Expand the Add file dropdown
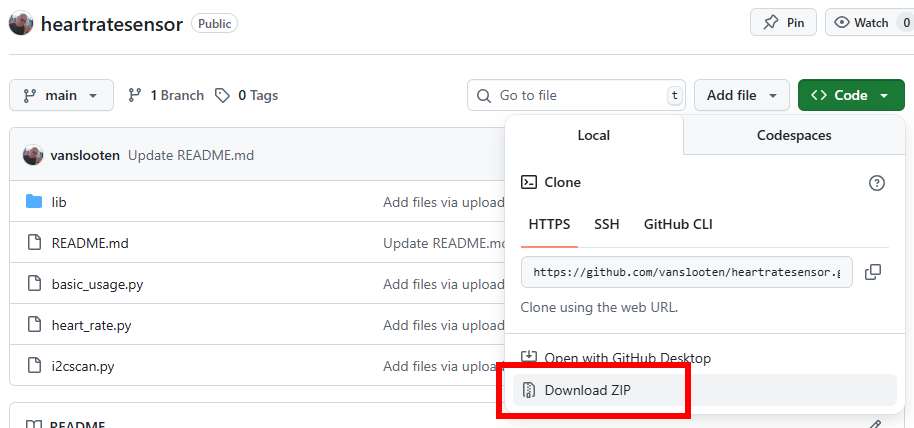The image size is (914, 428). click(x=741, y=95)
